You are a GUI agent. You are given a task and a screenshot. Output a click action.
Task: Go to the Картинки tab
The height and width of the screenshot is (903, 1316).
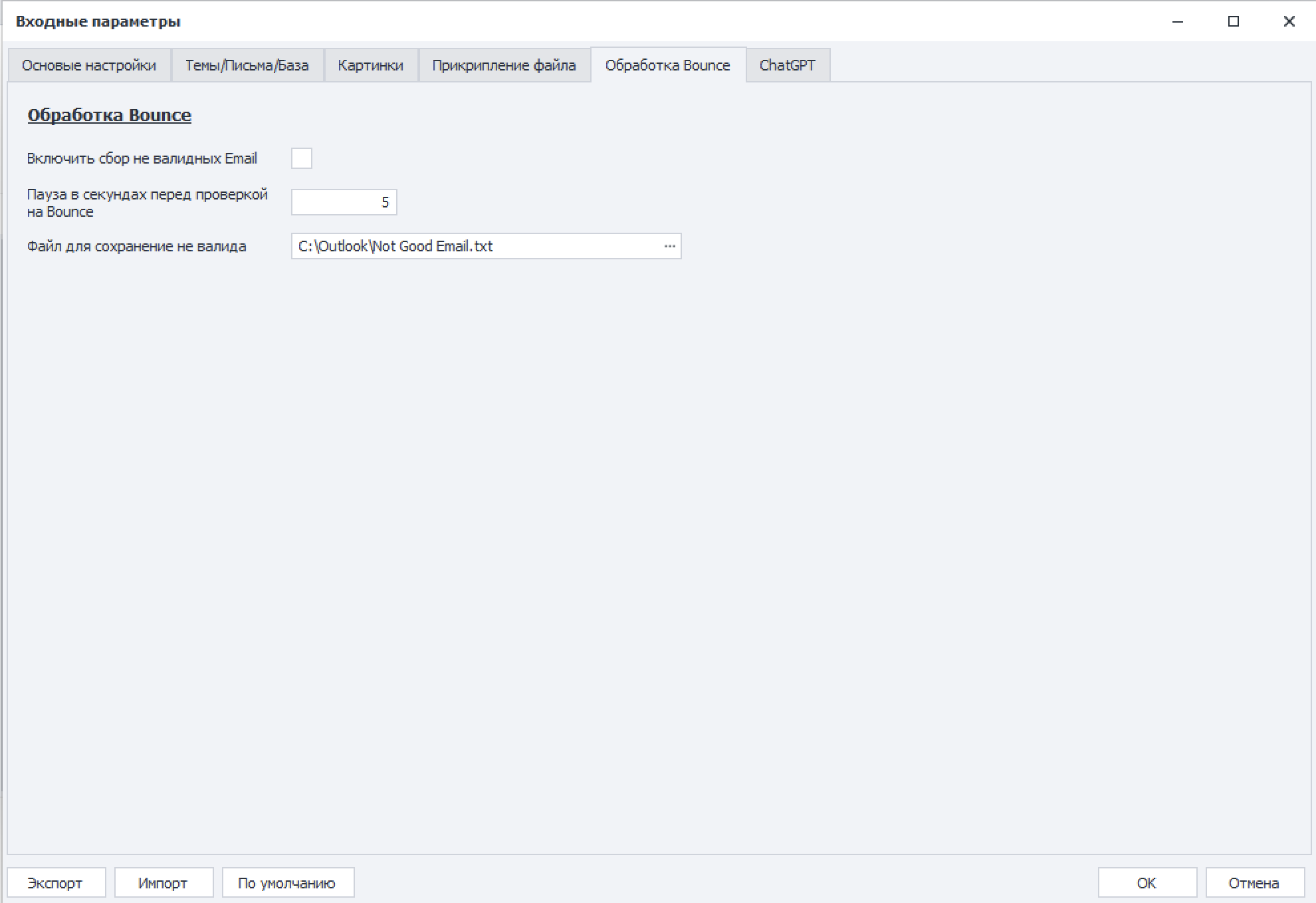click(370, 65)
